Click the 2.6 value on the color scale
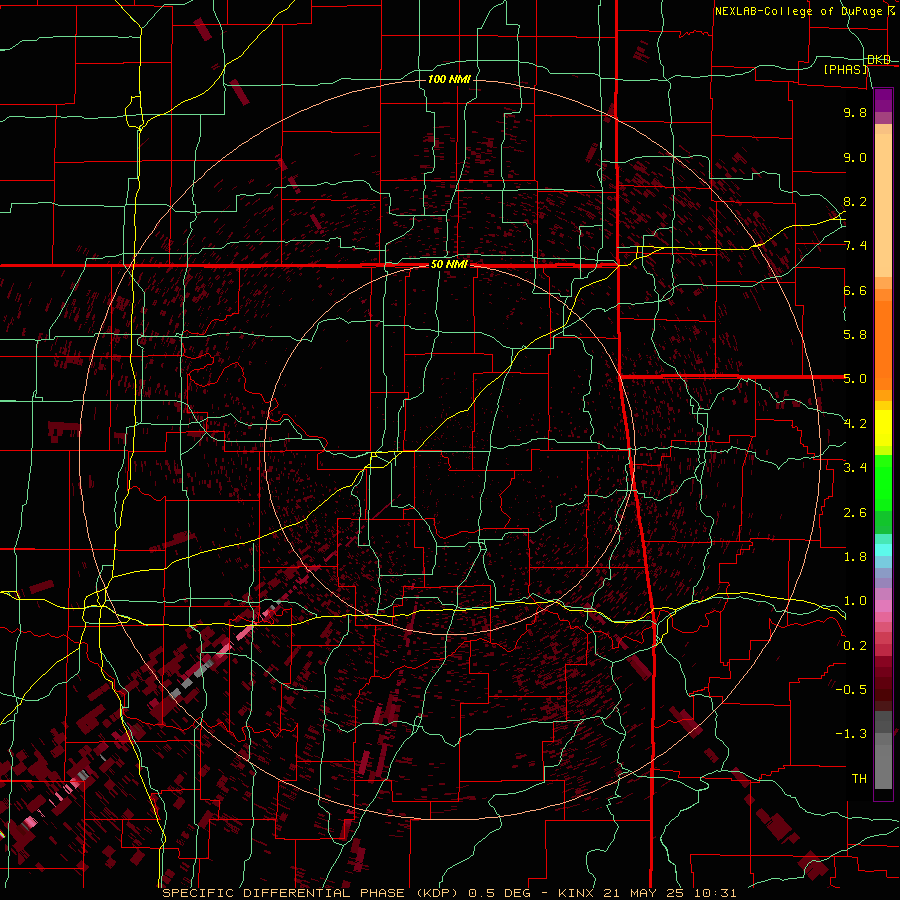This screenshot has width=900, height=900. (x=855, y=513)
